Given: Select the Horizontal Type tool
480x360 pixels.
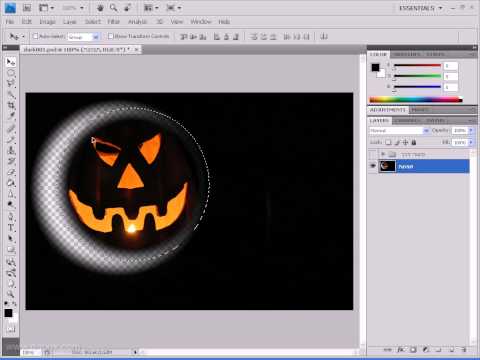Looking at the screenshot, I should (x=11, y=228).
